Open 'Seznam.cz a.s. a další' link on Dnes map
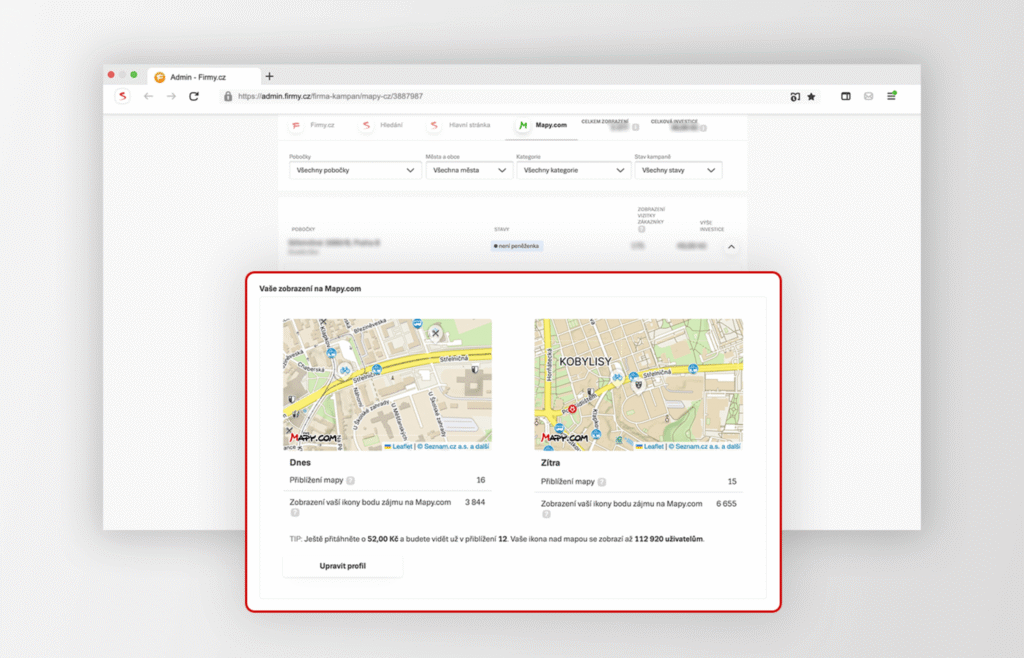Viewport: 1024px width, 658px height. click(x=456, y=446)
